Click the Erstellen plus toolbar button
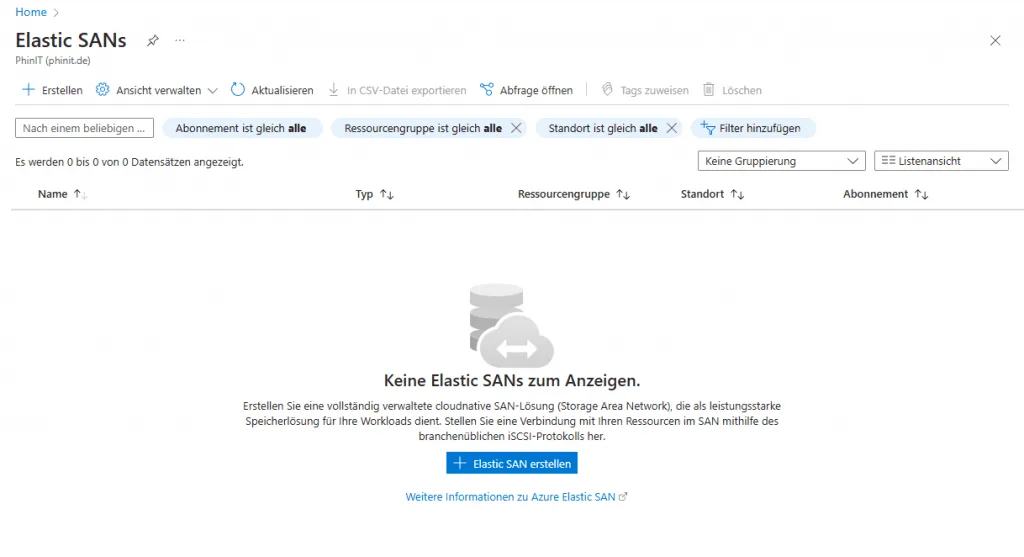 pos(52,90)
